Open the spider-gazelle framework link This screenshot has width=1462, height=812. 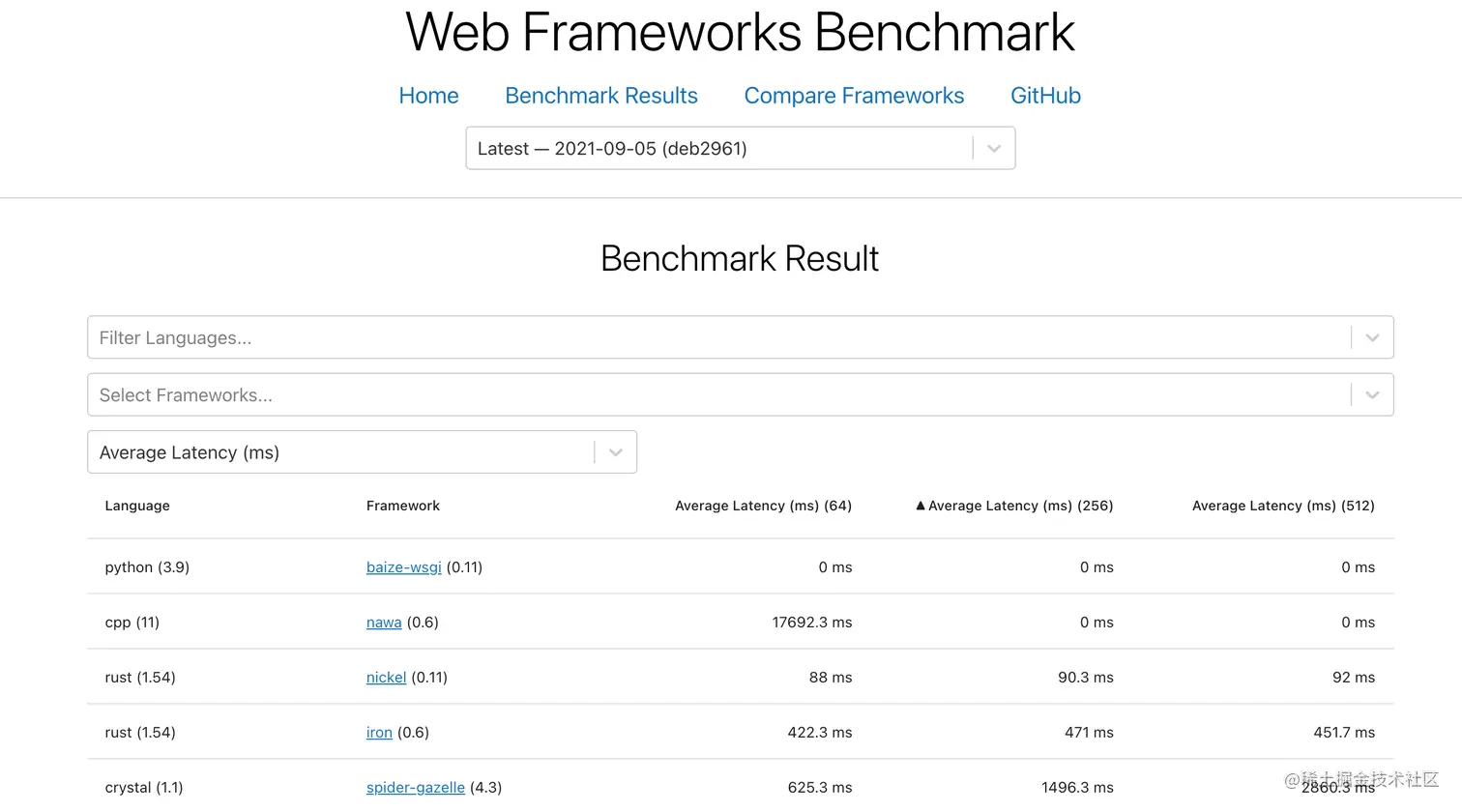point(416,788)
